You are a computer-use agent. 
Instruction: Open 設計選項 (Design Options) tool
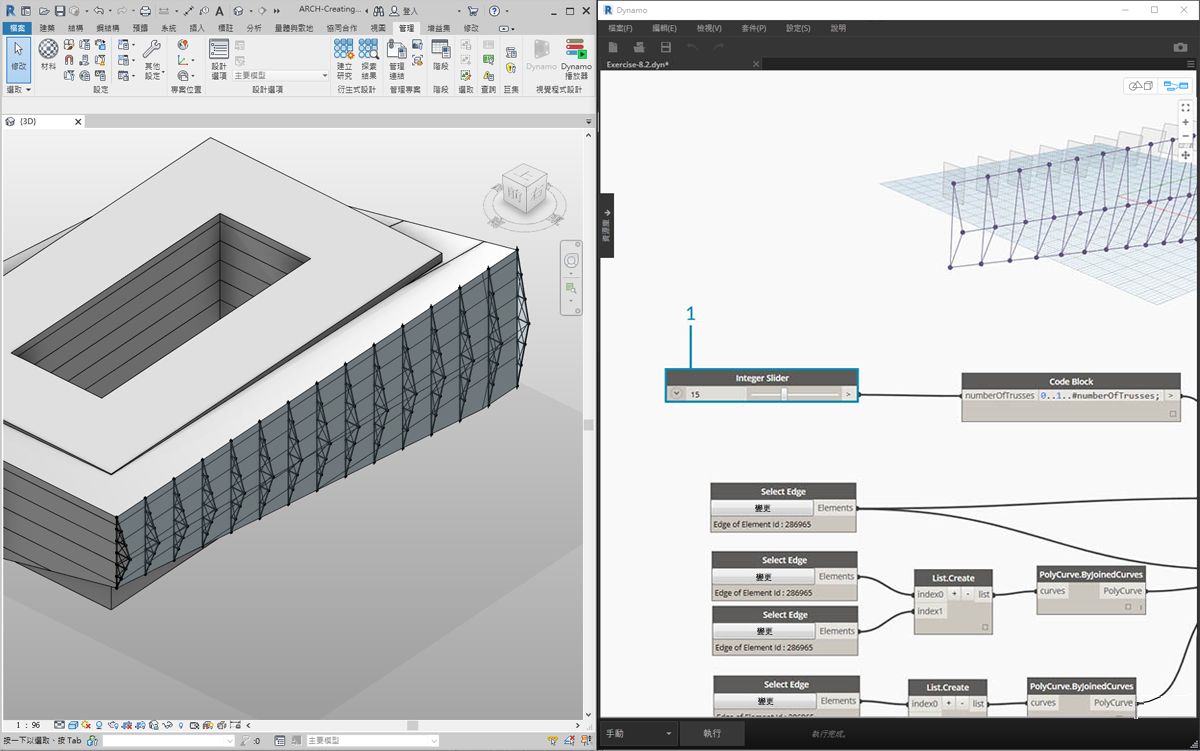point(219,60)
